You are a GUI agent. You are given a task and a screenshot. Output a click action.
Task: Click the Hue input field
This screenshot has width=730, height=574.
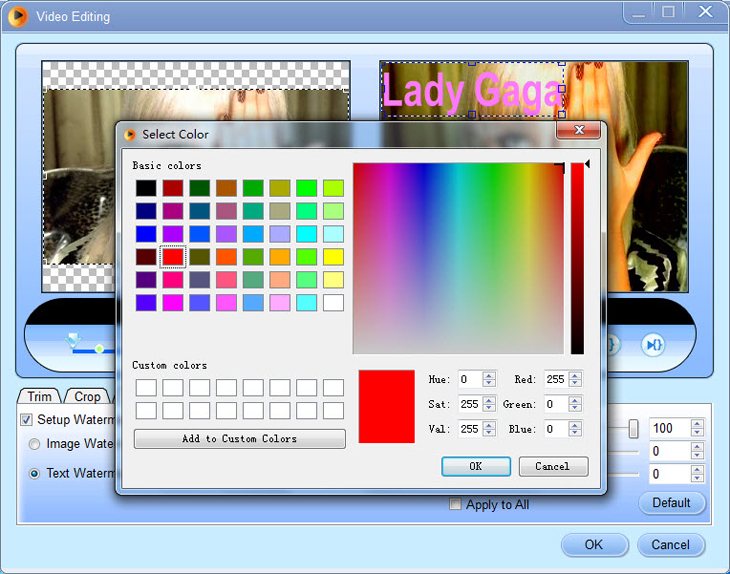471,379
